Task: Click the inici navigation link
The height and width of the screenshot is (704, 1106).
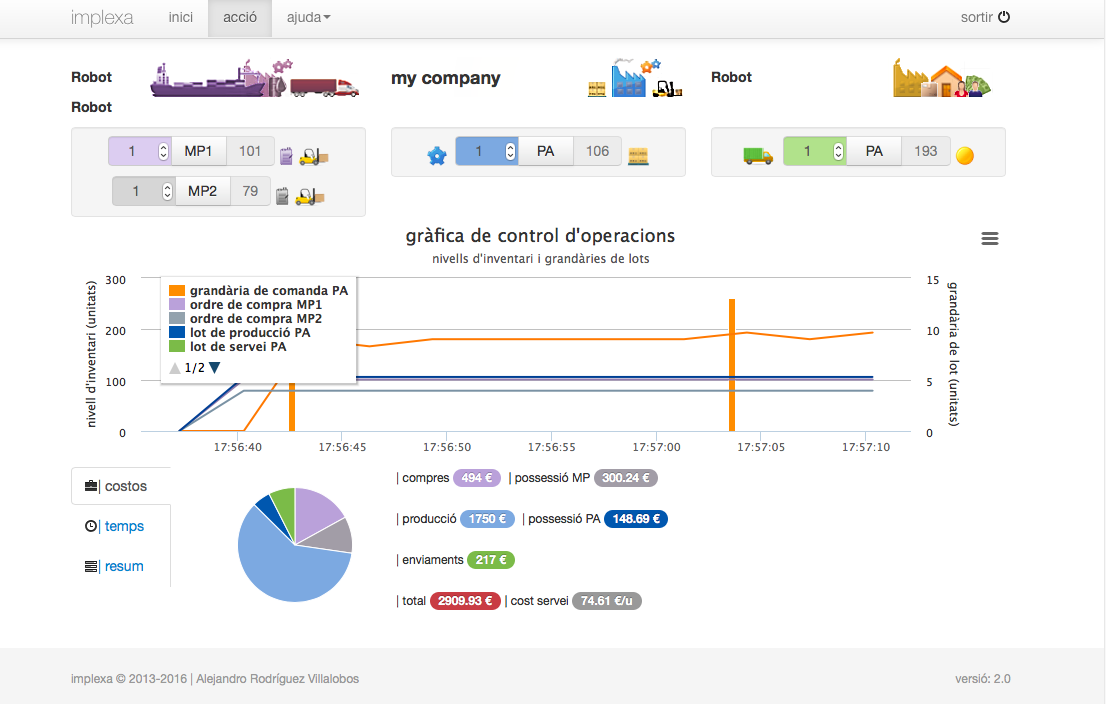Action: click(180, 17)
